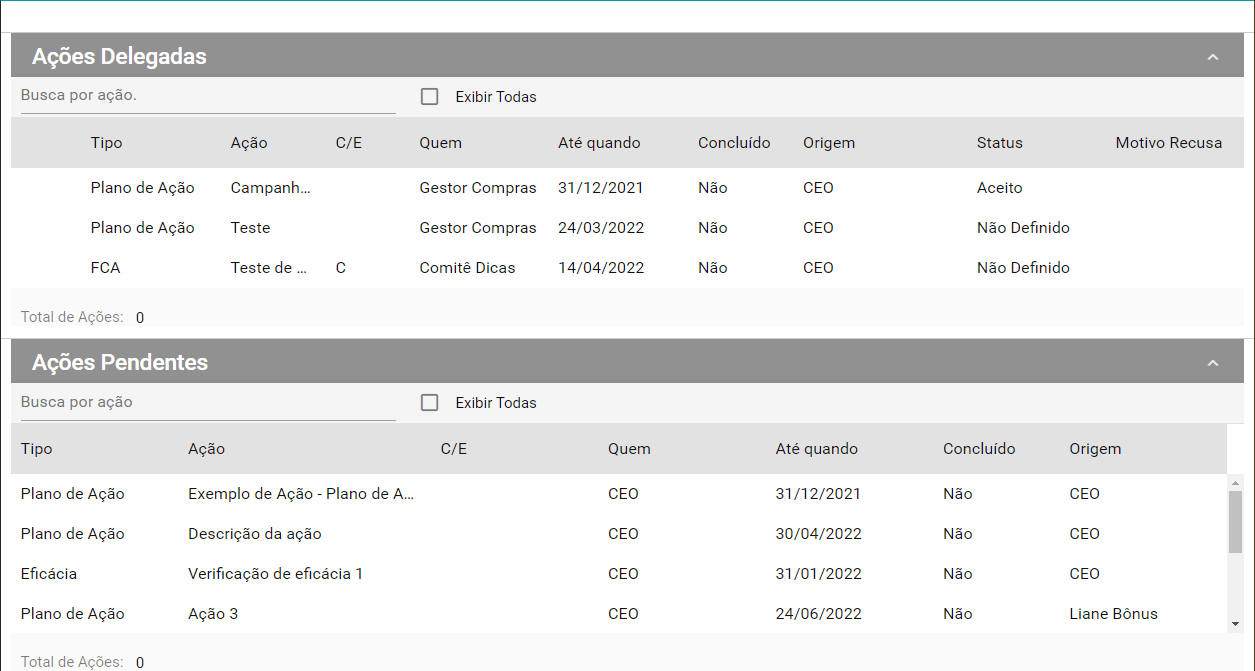Open the 'Descrição da ação' pending row
This screenshot has width=1255, height=671.
pos(255,534)
